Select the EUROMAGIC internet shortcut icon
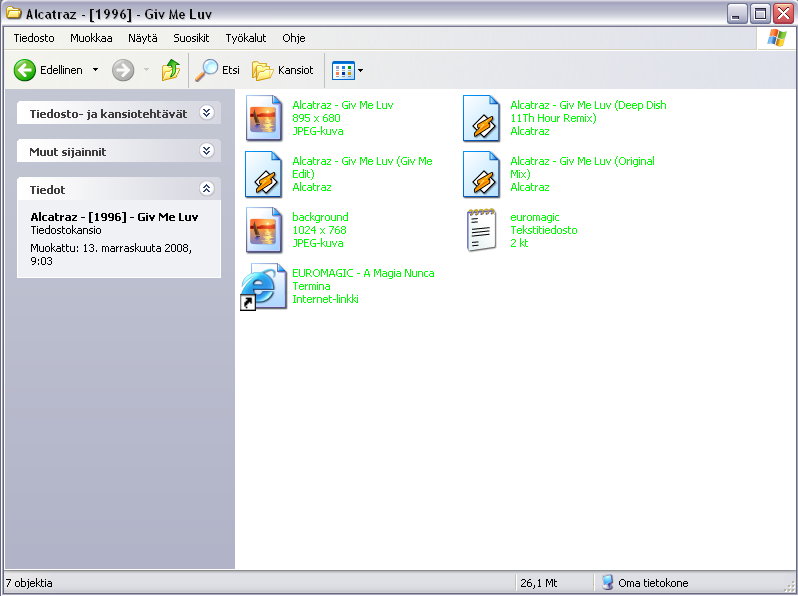 263,286
